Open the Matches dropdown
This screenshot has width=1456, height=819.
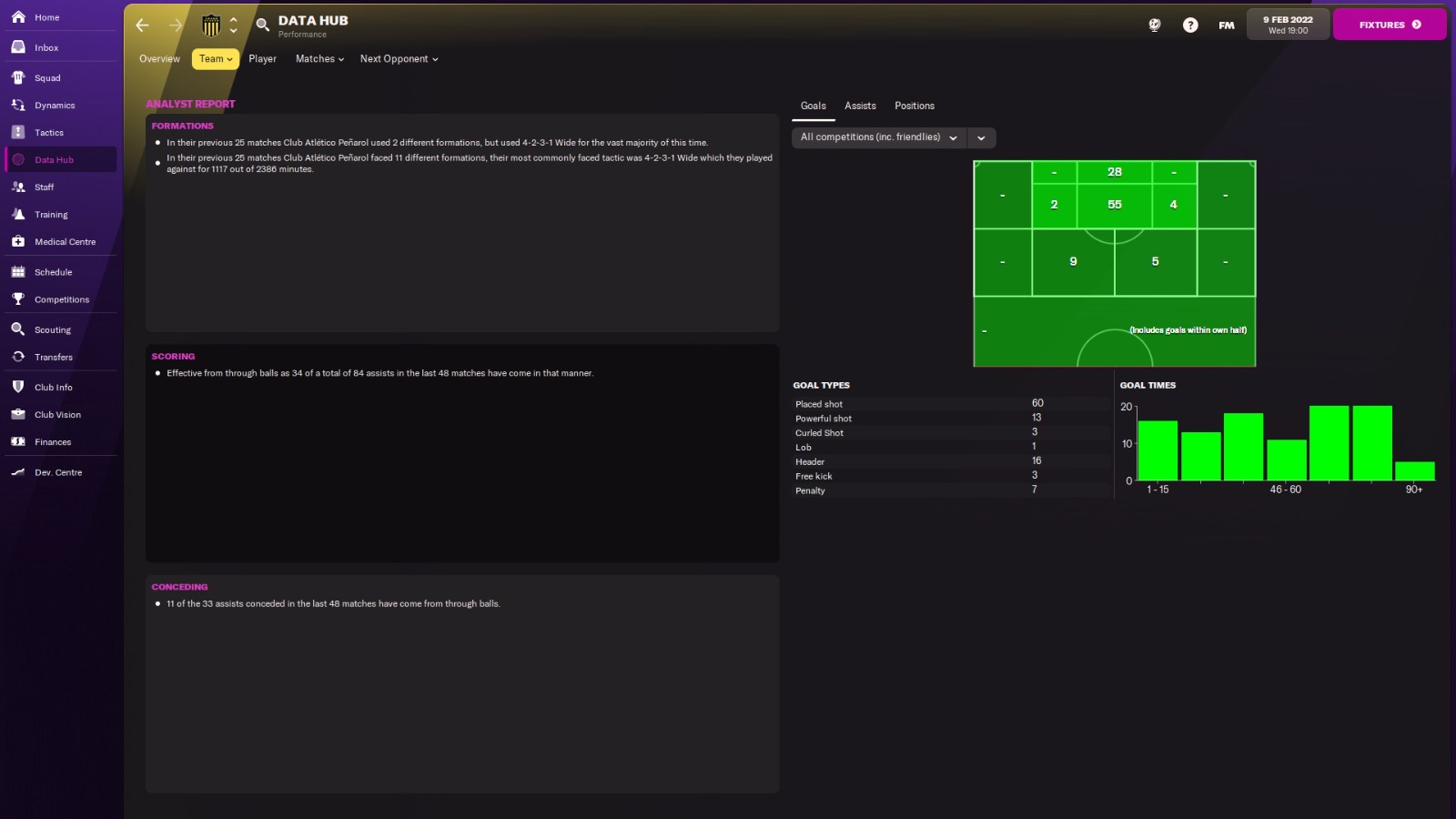319,58
